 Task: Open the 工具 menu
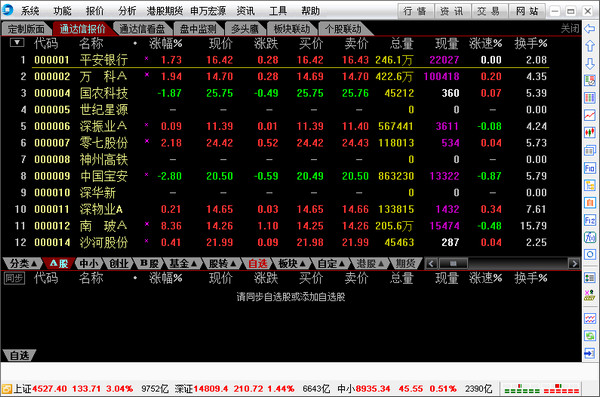pyautogui.click(x=277, y=11)
